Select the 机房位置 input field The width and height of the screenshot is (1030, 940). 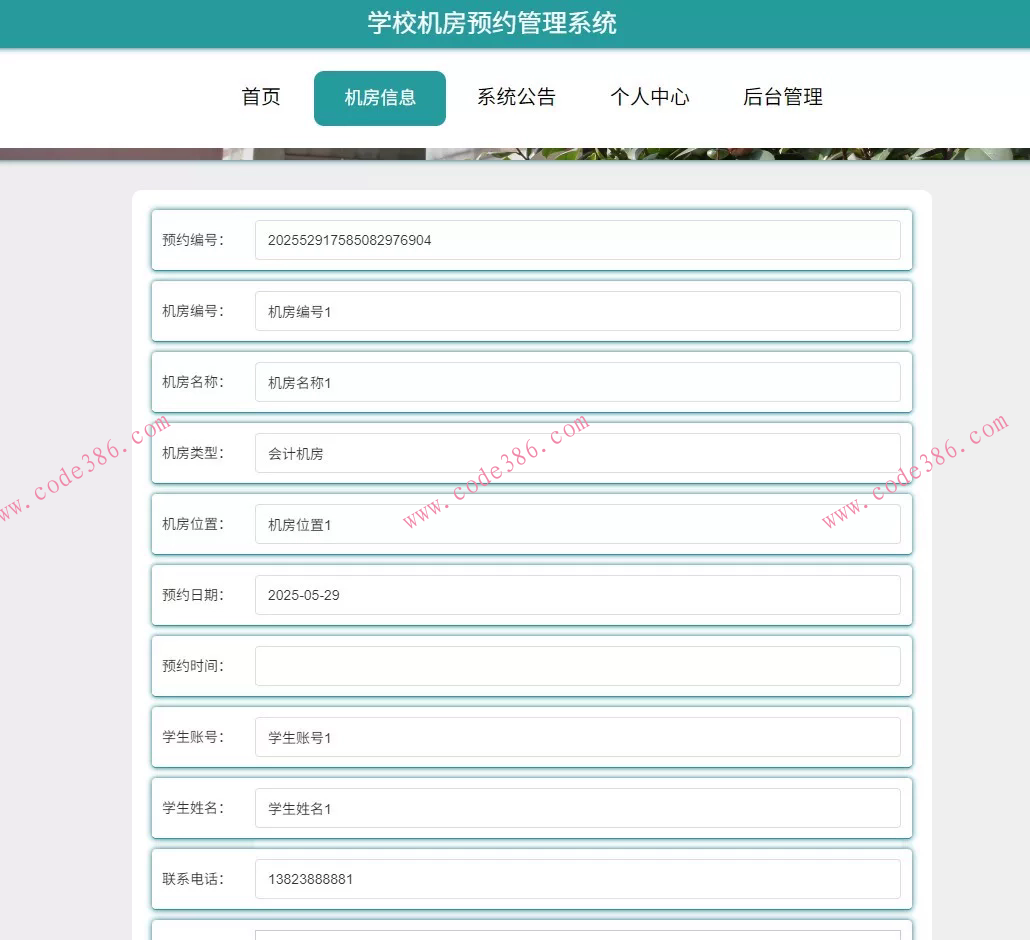(578, 524)
